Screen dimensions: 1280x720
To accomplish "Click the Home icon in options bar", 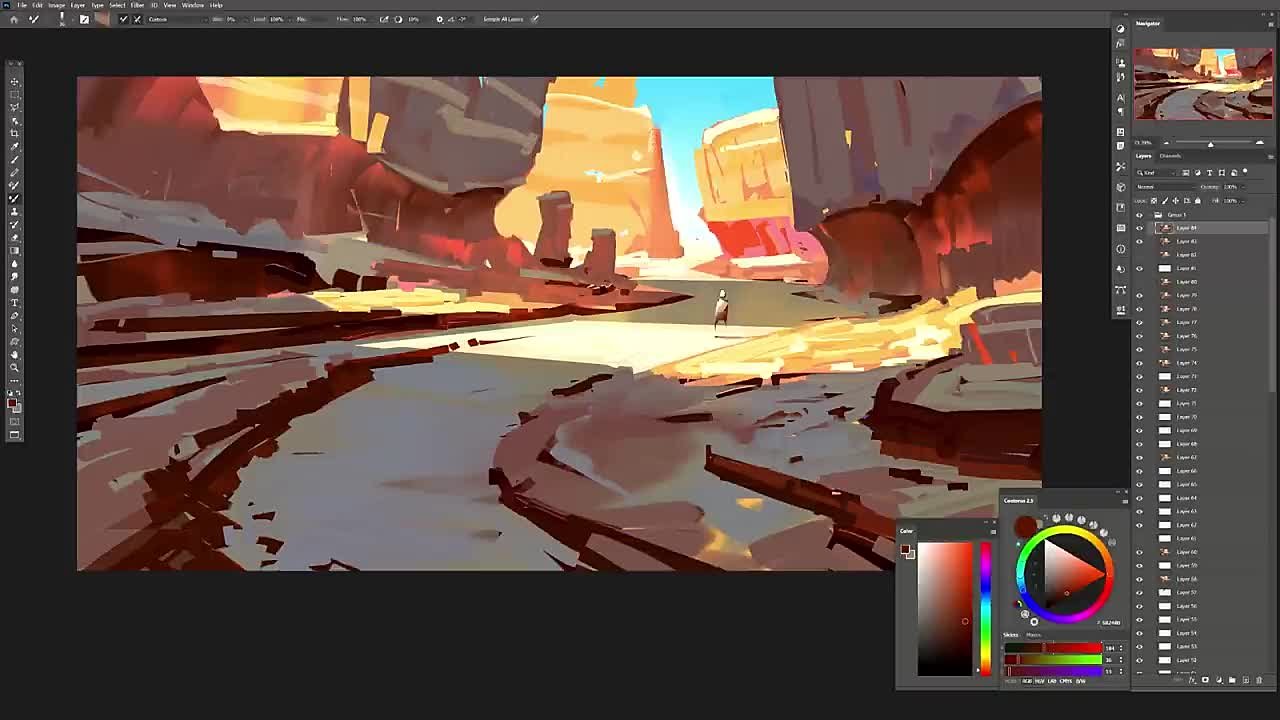I will 14,19.
